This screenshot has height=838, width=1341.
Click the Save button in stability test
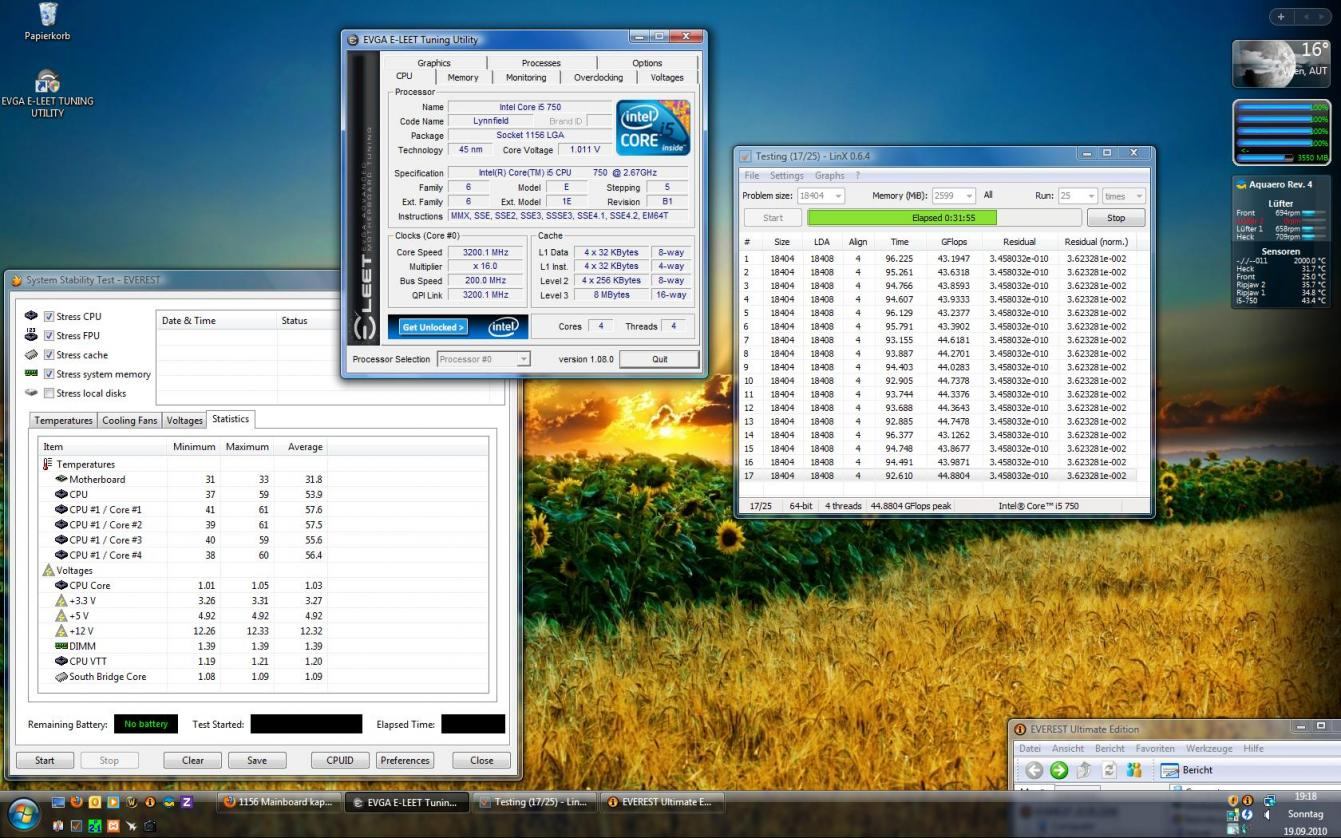click(257, 760)
